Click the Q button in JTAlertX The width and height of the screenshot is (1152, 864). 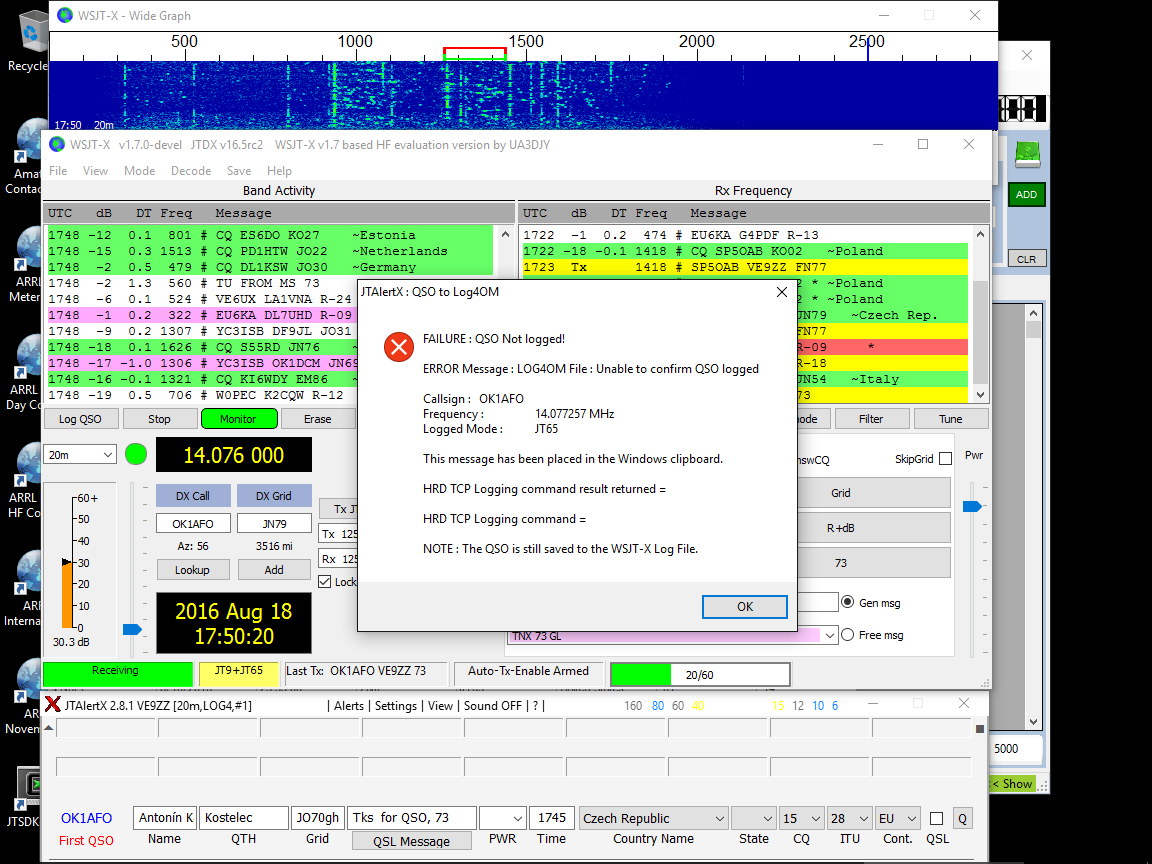click(962, 818)
